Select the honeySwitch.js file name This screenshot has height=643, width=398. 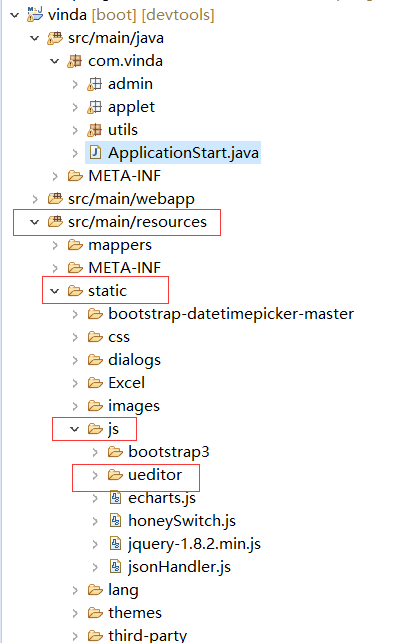pyautogui.click(x=182, y=521)
